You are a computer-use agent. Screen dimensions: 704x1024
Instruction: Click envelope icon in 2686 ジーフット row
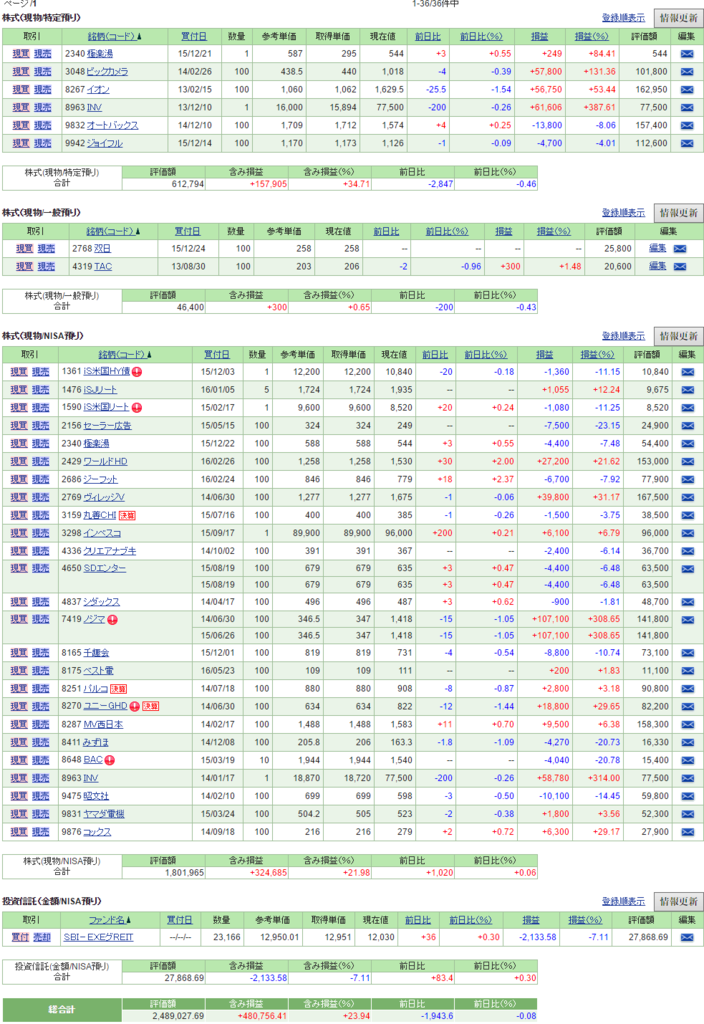[x=686, y=479]
